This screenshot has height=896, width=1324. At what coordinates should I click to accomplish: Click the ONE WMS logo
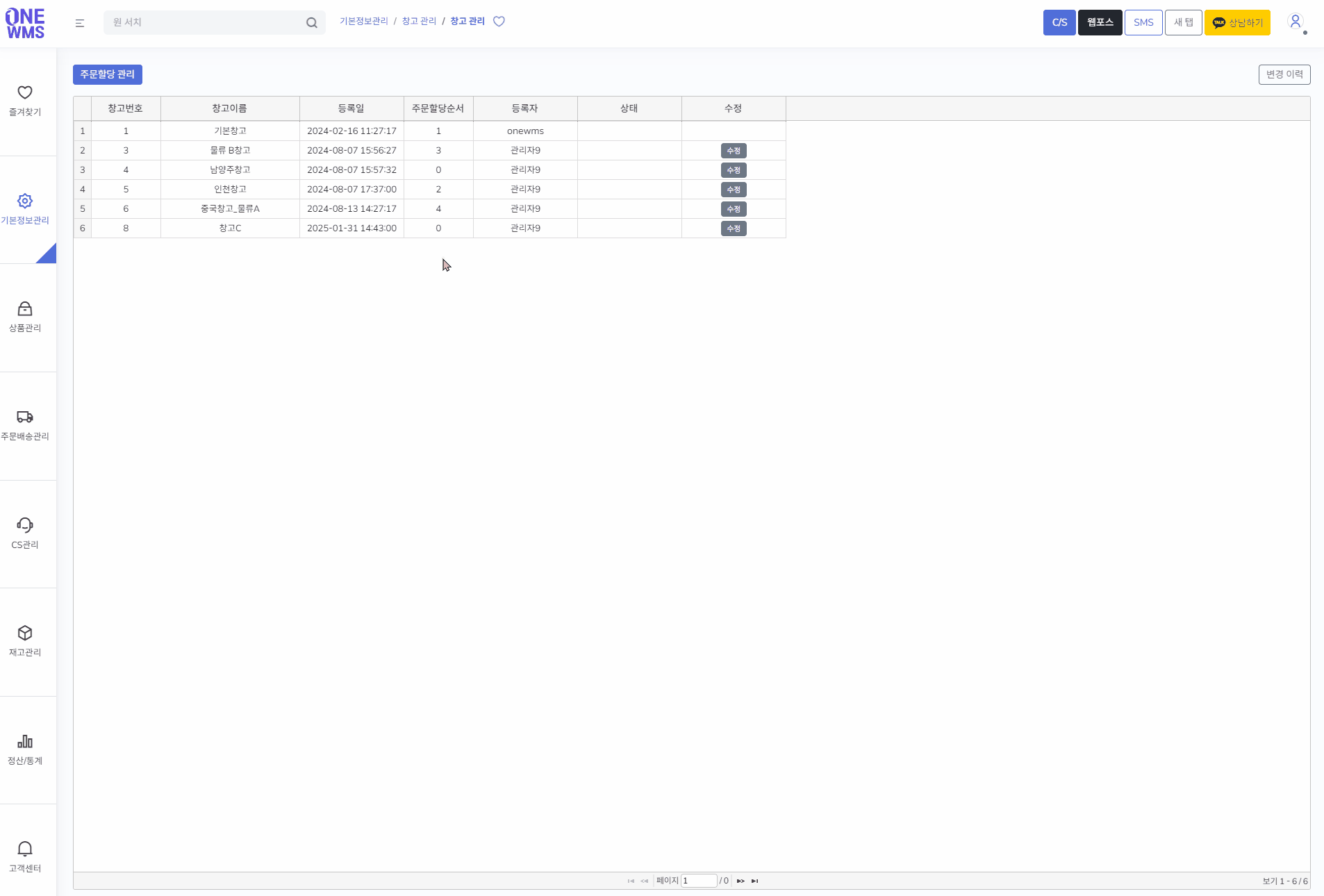point(25,24)
